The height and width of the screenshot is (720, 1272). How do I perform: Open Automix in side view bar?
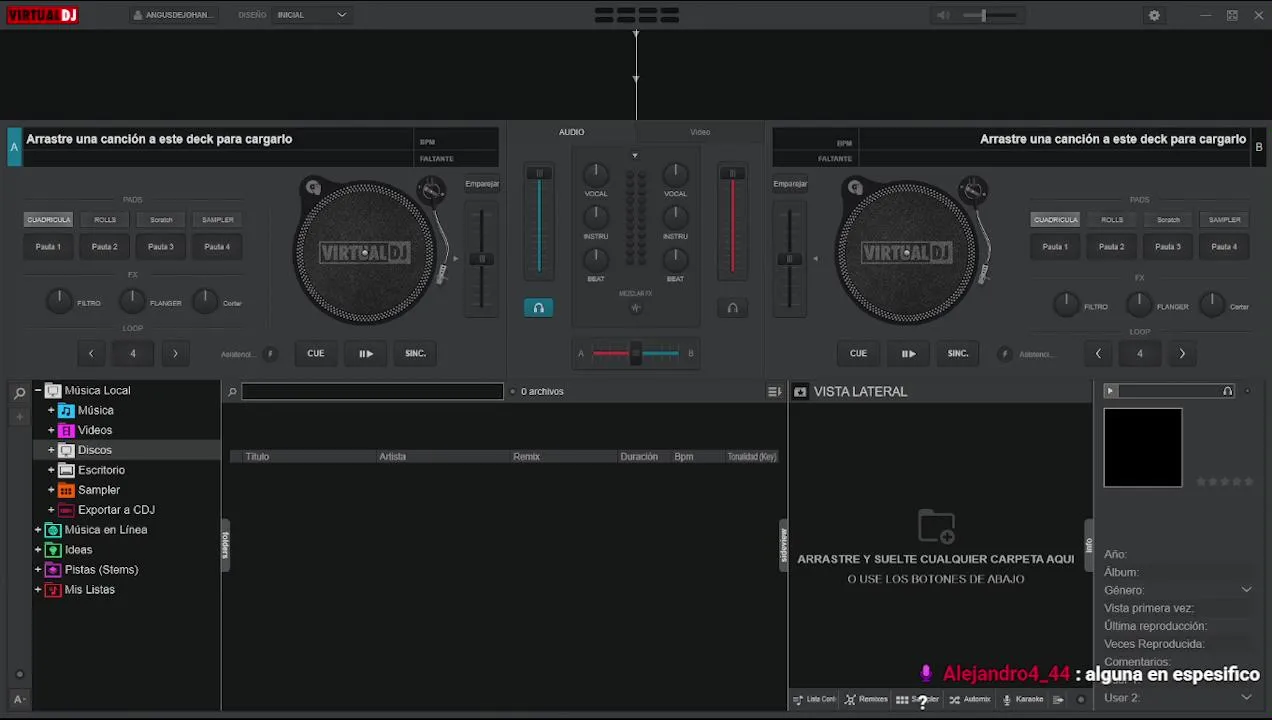click(970, 700)
